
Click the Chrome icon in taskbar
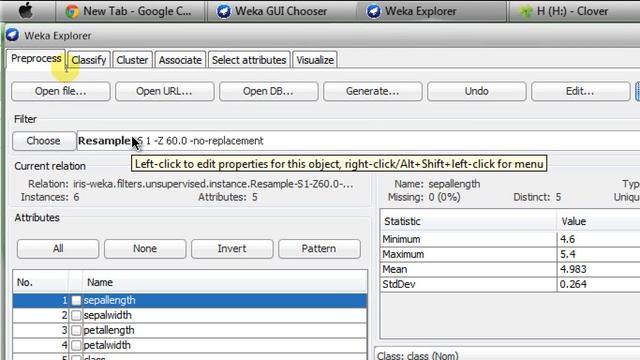pyautogui.click(x=72, y=11)
